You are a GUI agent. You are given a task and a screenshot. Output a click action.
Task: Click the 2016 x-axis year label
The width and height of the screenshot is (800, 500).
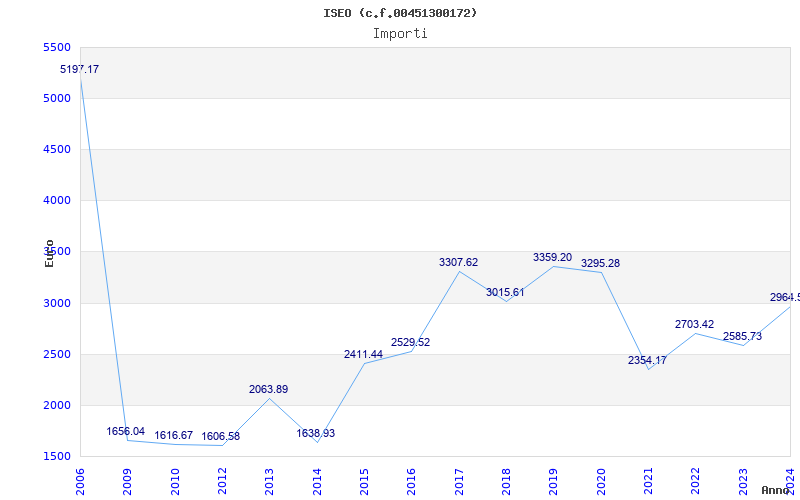(411, 482)
